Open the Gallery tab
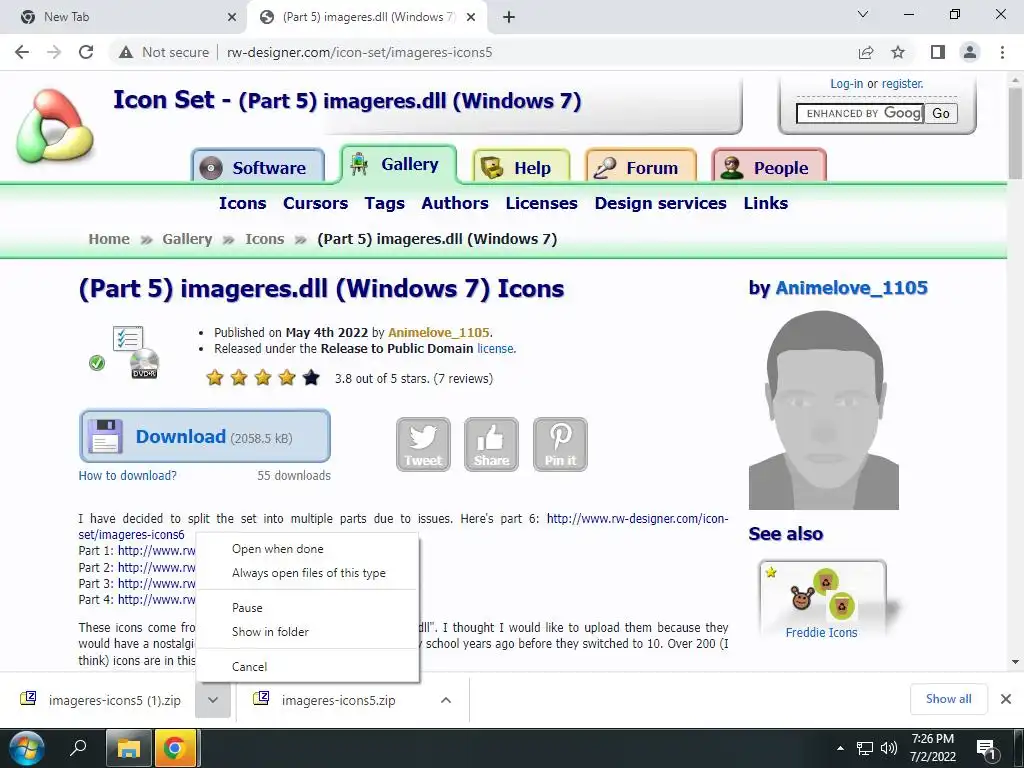Screen dimensions: 1024x768 [x=398, y=164]
